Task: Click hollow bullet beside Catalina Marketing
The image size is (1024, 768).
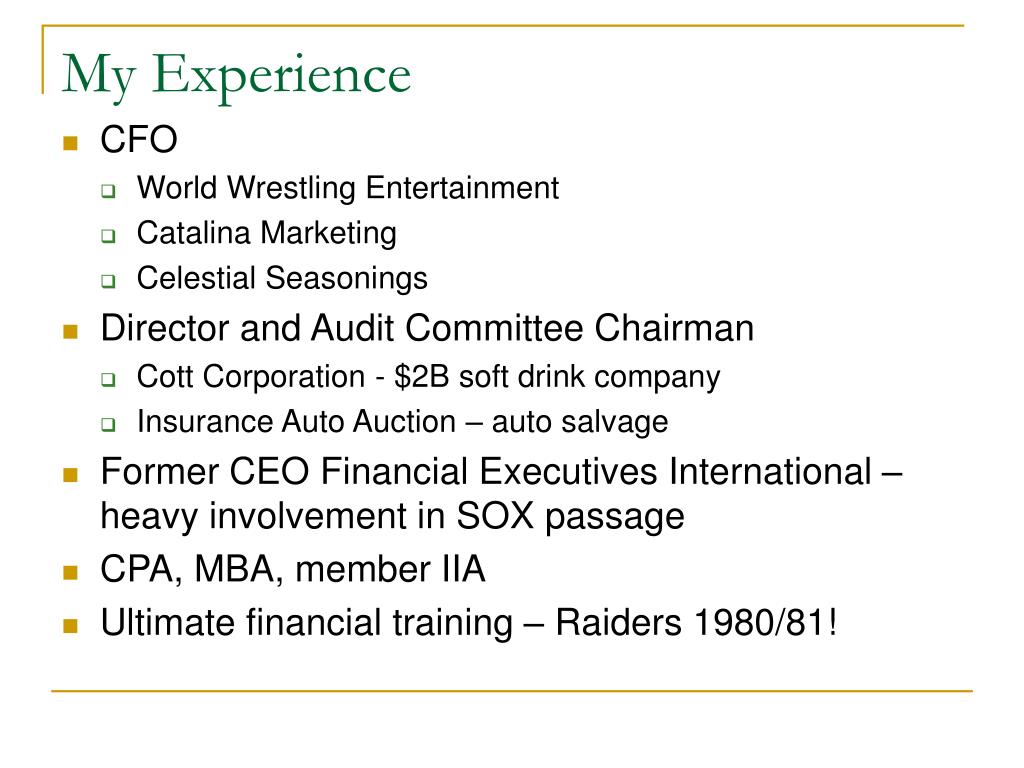Action: click(108, 236)
